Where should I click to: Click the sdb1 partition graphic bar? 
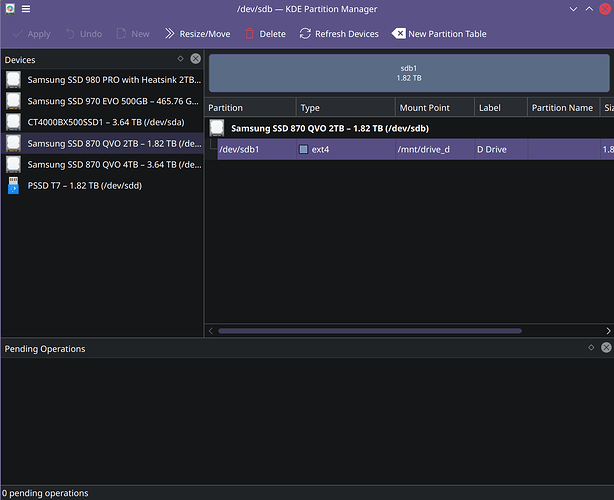(x=409, y=73)
